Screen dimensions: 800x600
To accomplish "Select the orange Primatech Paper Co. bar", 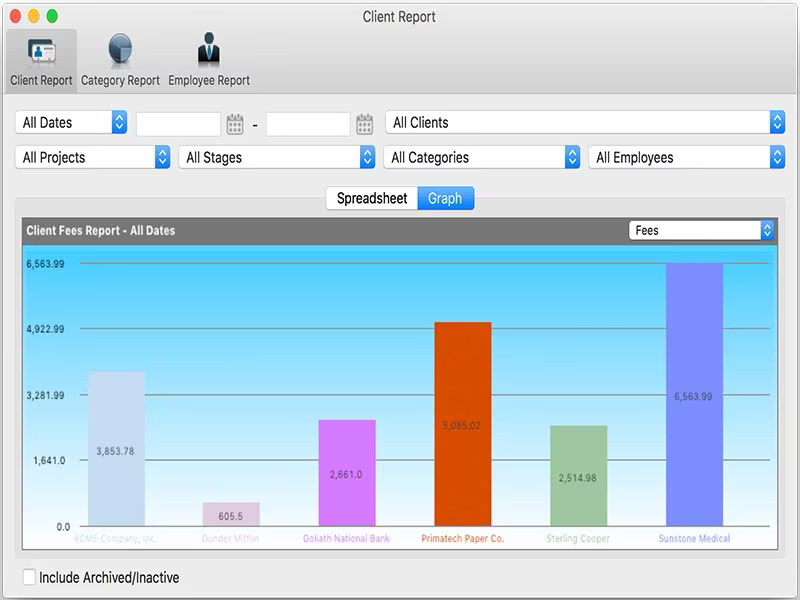I will coord(463,424).
